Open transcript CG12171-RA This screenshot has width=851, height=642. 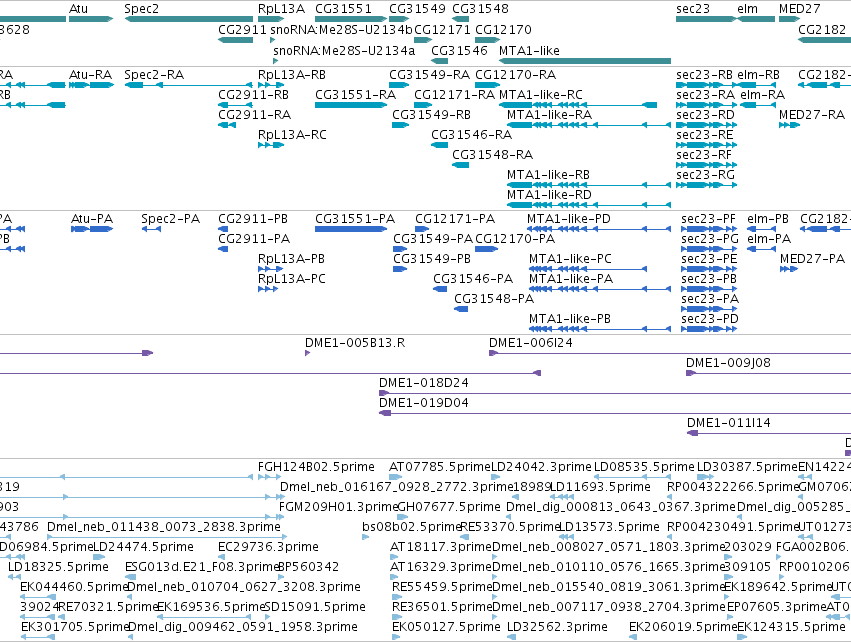tap(423, 105)
